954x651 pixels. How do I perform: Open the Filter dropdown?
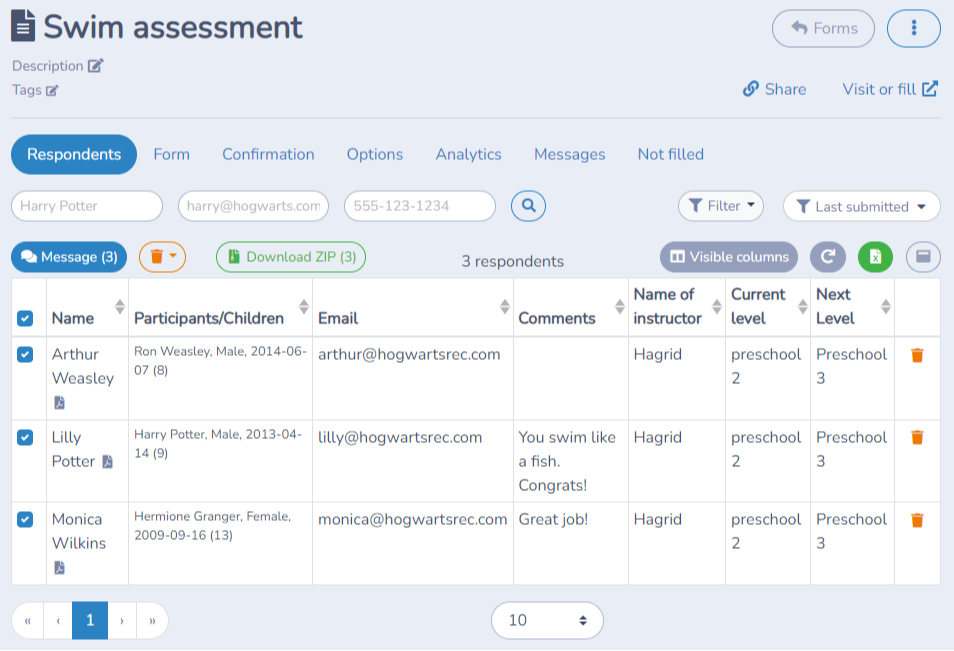720,206
